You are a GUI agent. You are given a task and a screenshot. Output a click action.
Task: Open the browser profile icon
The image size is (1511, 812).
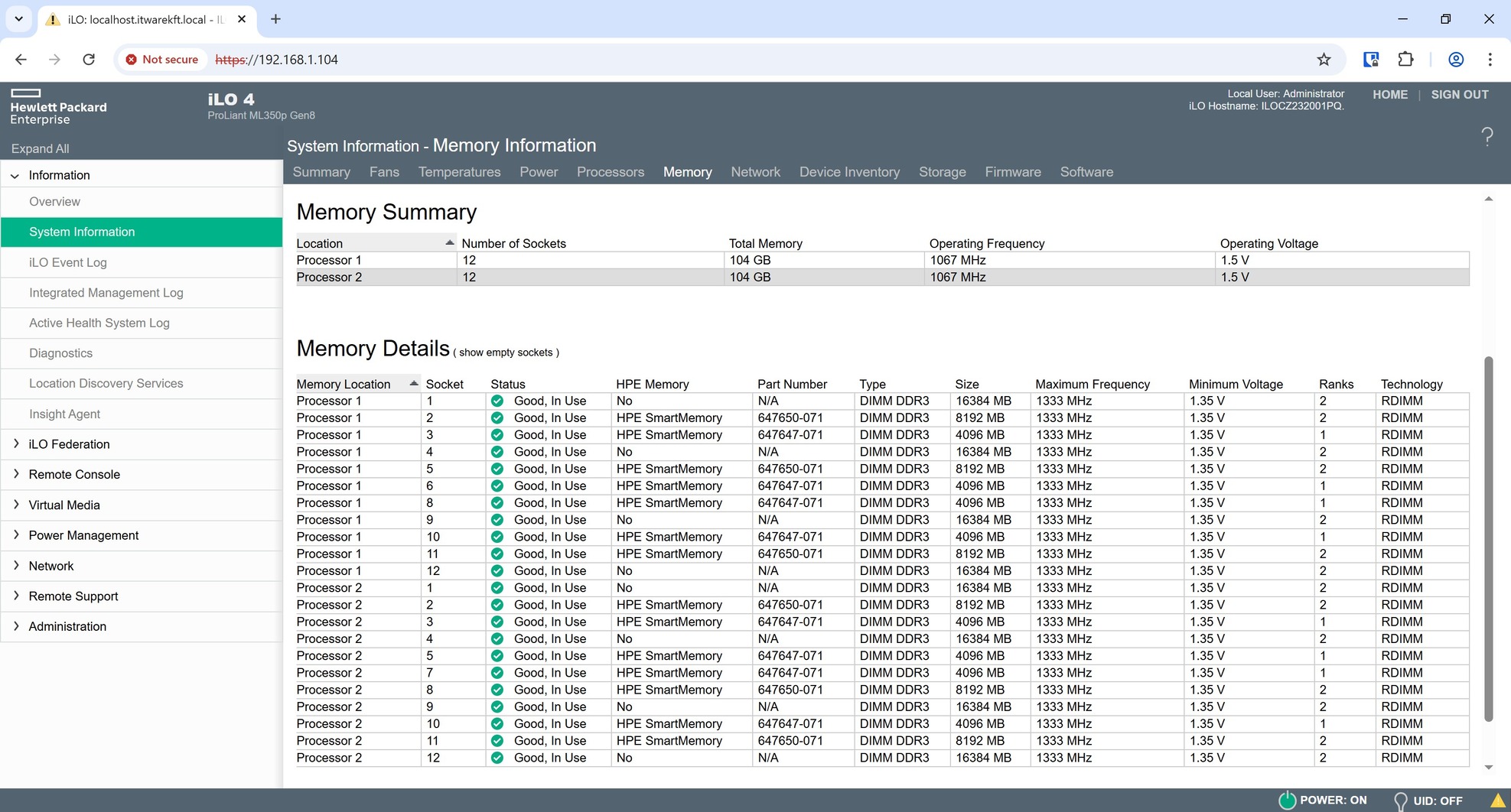click(1456, 60)
